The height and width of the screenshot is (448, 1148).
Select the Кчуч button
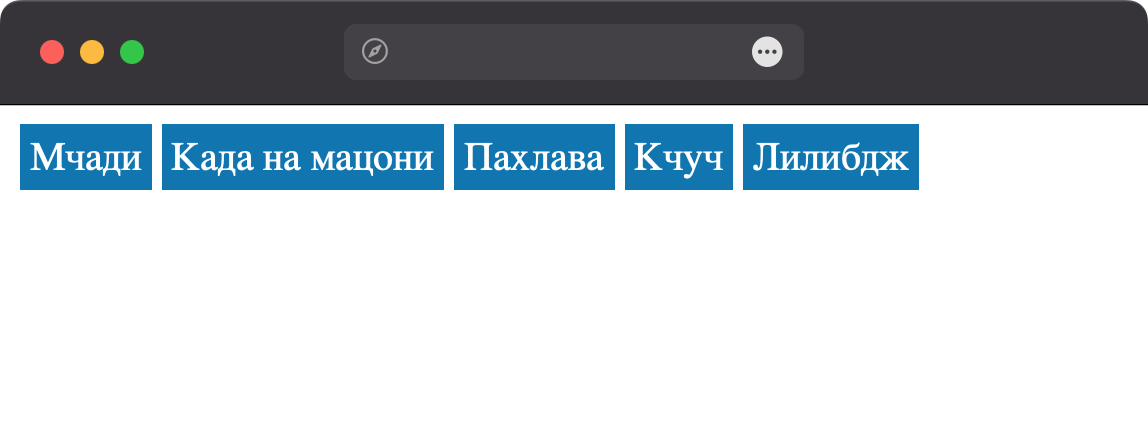(x=678, y=157)
